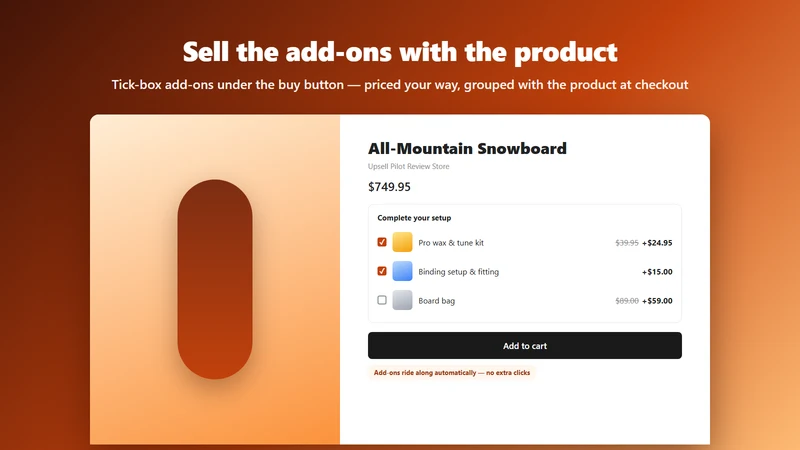Click the +$59.00 add-on price
The height and width of the screenshot is (450, 800).
[x=657, y=301]
